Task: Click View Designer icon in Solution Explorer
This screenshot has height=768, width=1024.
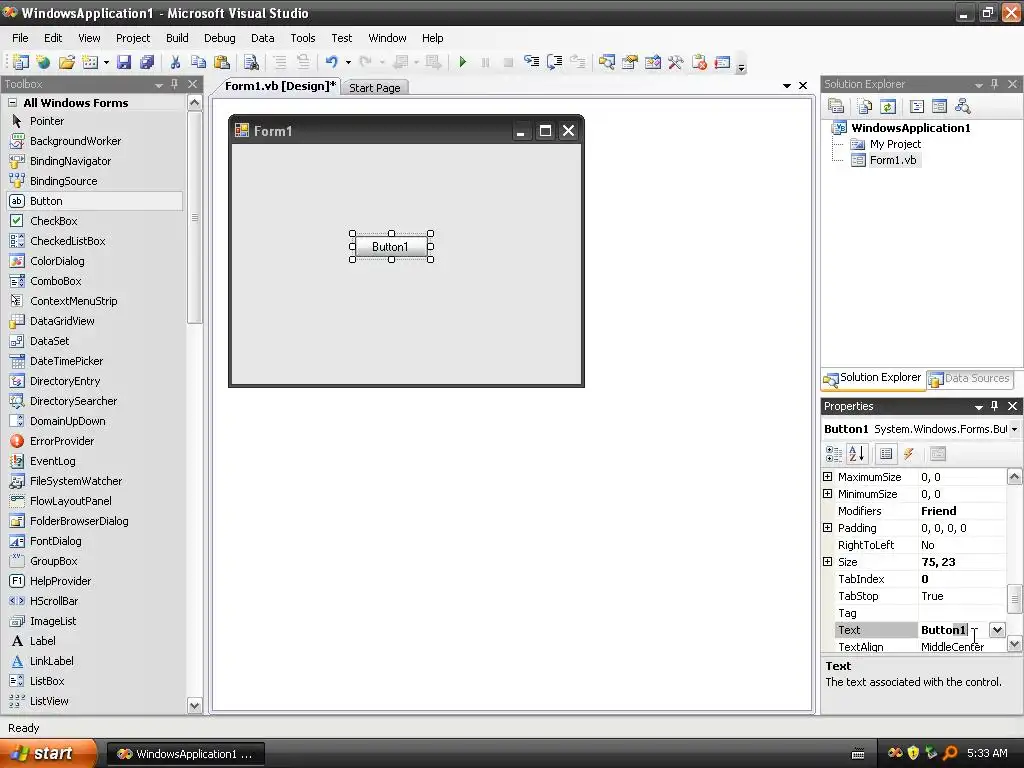Action: pos(939,106)
